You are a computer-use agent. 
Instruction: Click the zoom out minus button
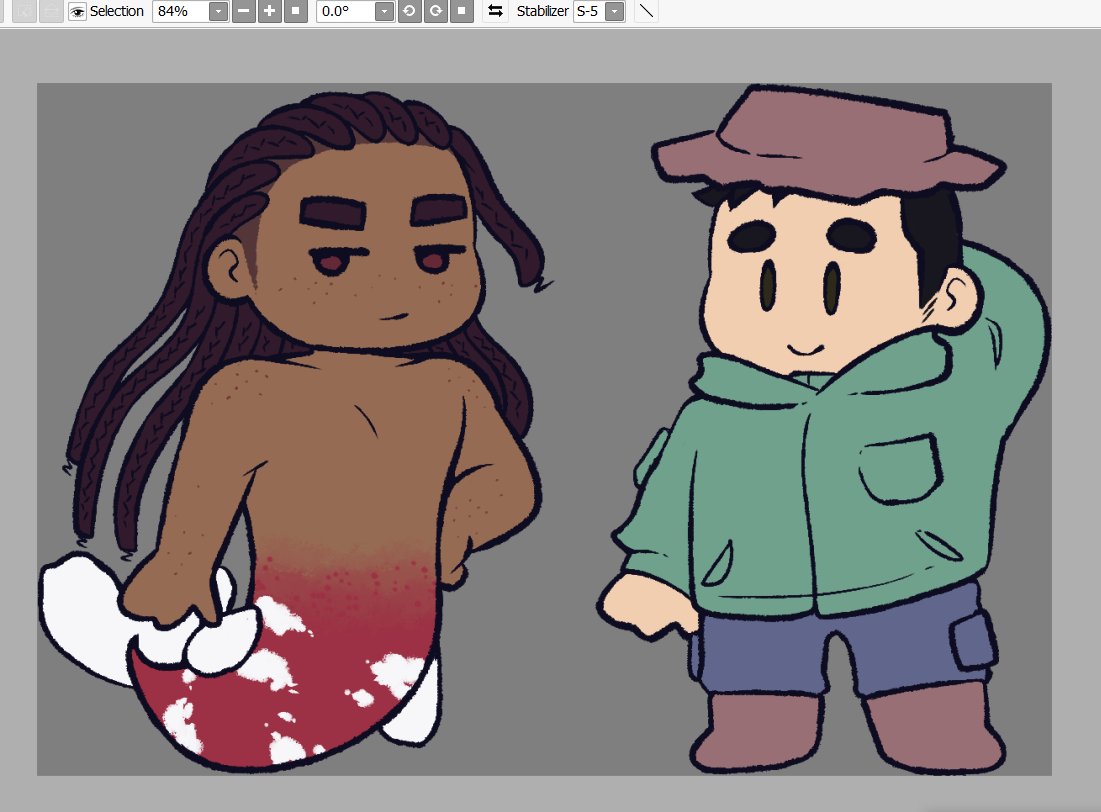click(x=244, y=11)
